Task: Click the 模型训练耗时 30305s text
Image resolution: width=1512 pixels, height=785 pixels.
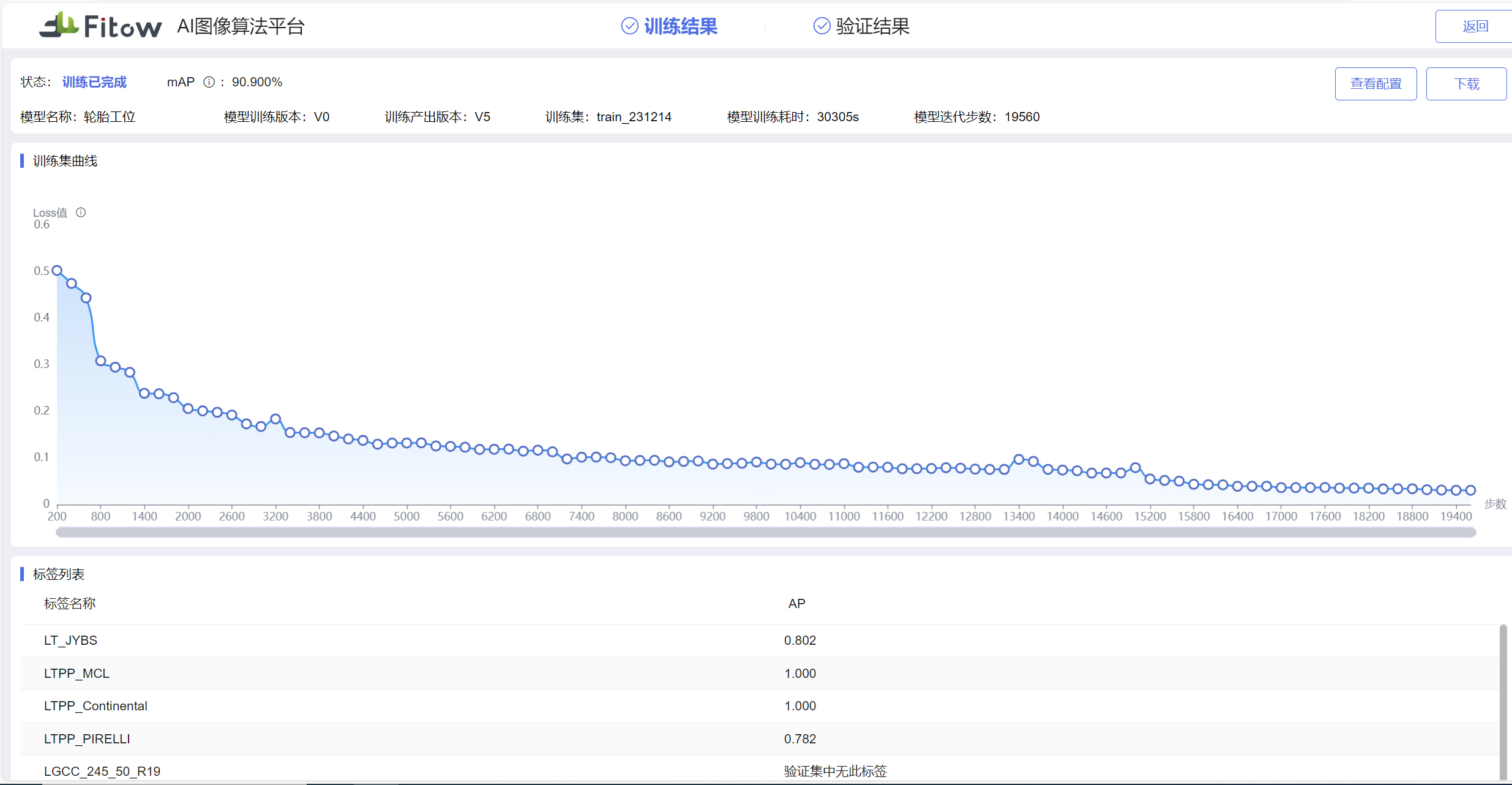Action: point(793,117)
